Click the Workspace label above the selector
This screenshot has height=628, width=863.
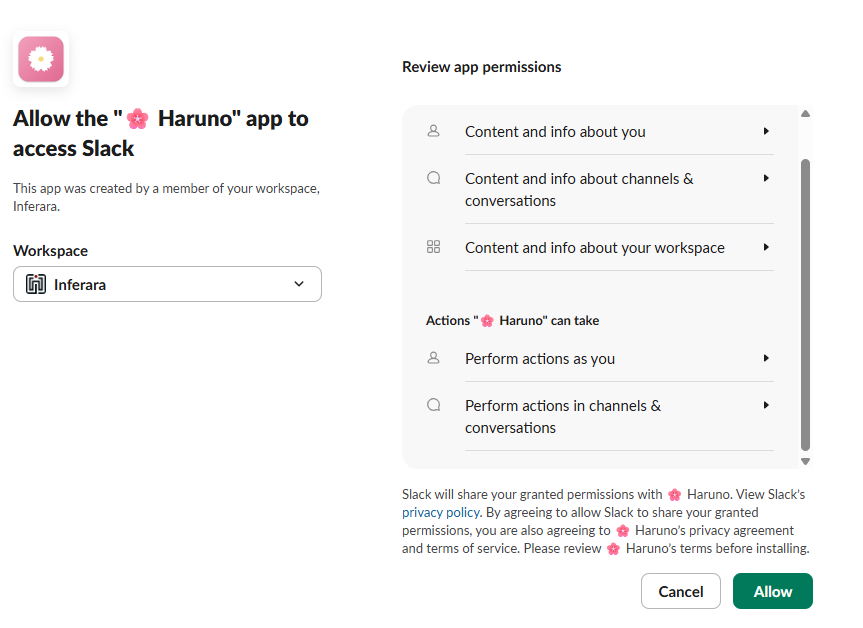(51, 251)
